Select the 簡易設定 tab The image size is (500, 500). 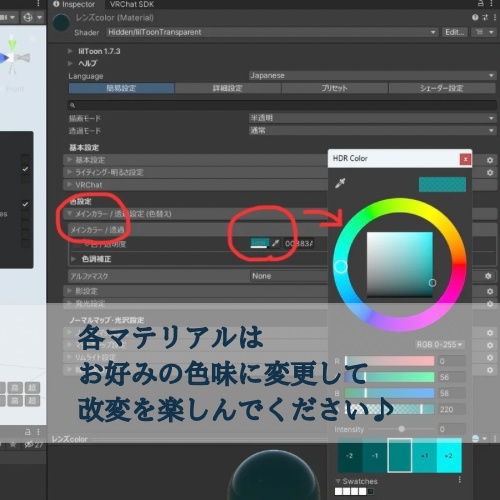(x=121, y=88)
